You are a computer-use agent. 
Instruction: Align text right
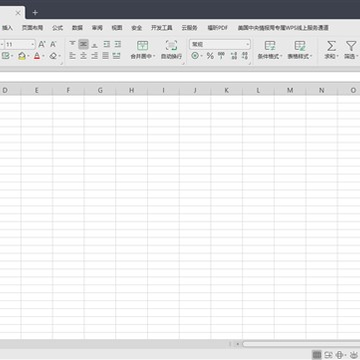[x=95, y=56]
